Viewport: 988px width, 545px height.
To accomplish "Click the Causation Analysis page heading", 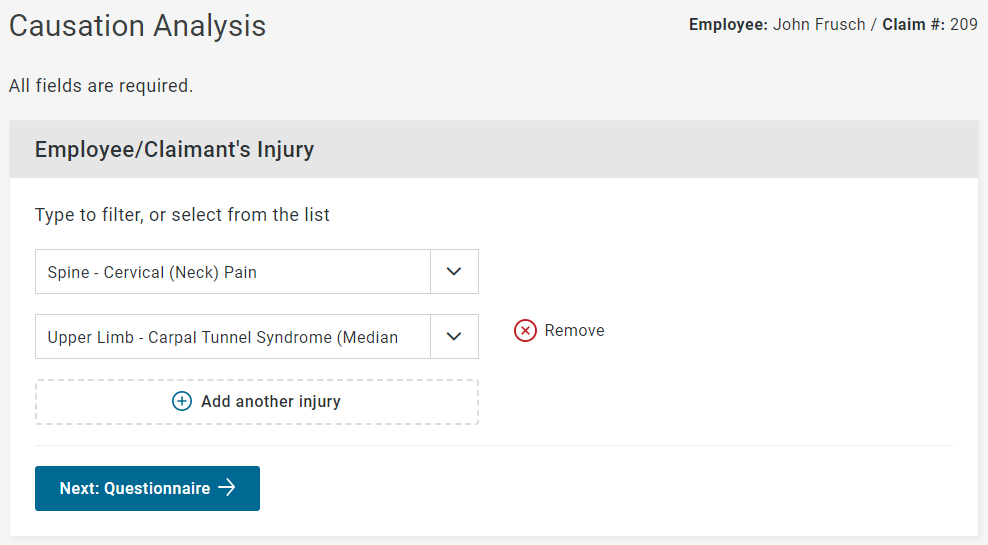I will (138, 26).
